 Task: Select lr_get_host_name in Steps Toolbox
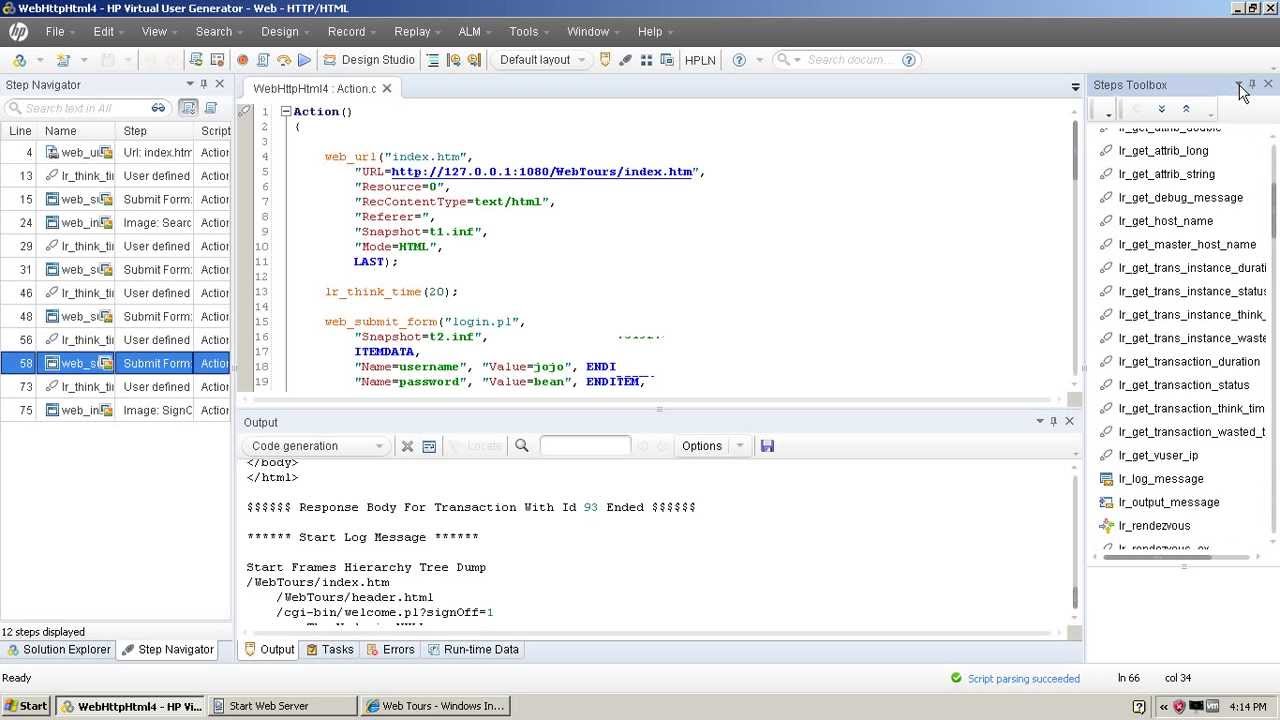click(1165, 221)
